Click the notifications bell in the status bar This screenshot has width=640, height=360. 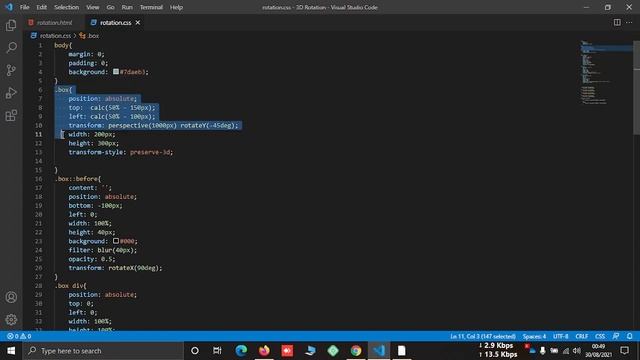coord(629,336)
